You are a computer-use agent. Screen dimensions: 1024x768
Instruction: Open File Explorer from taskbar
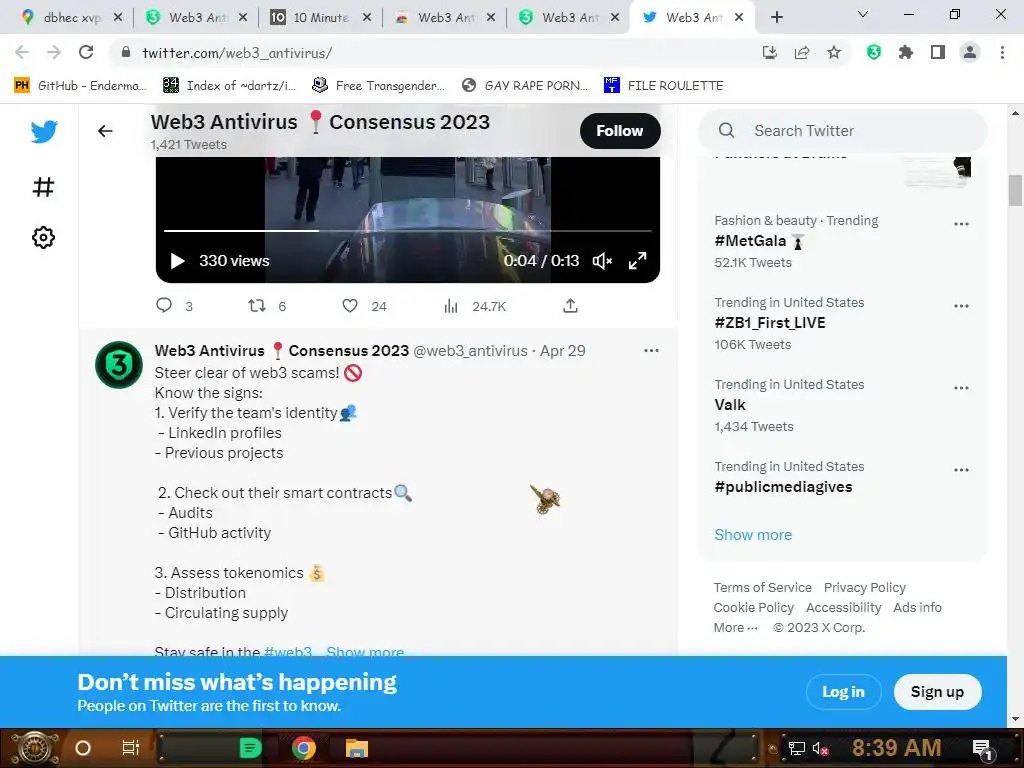(357, 748)
